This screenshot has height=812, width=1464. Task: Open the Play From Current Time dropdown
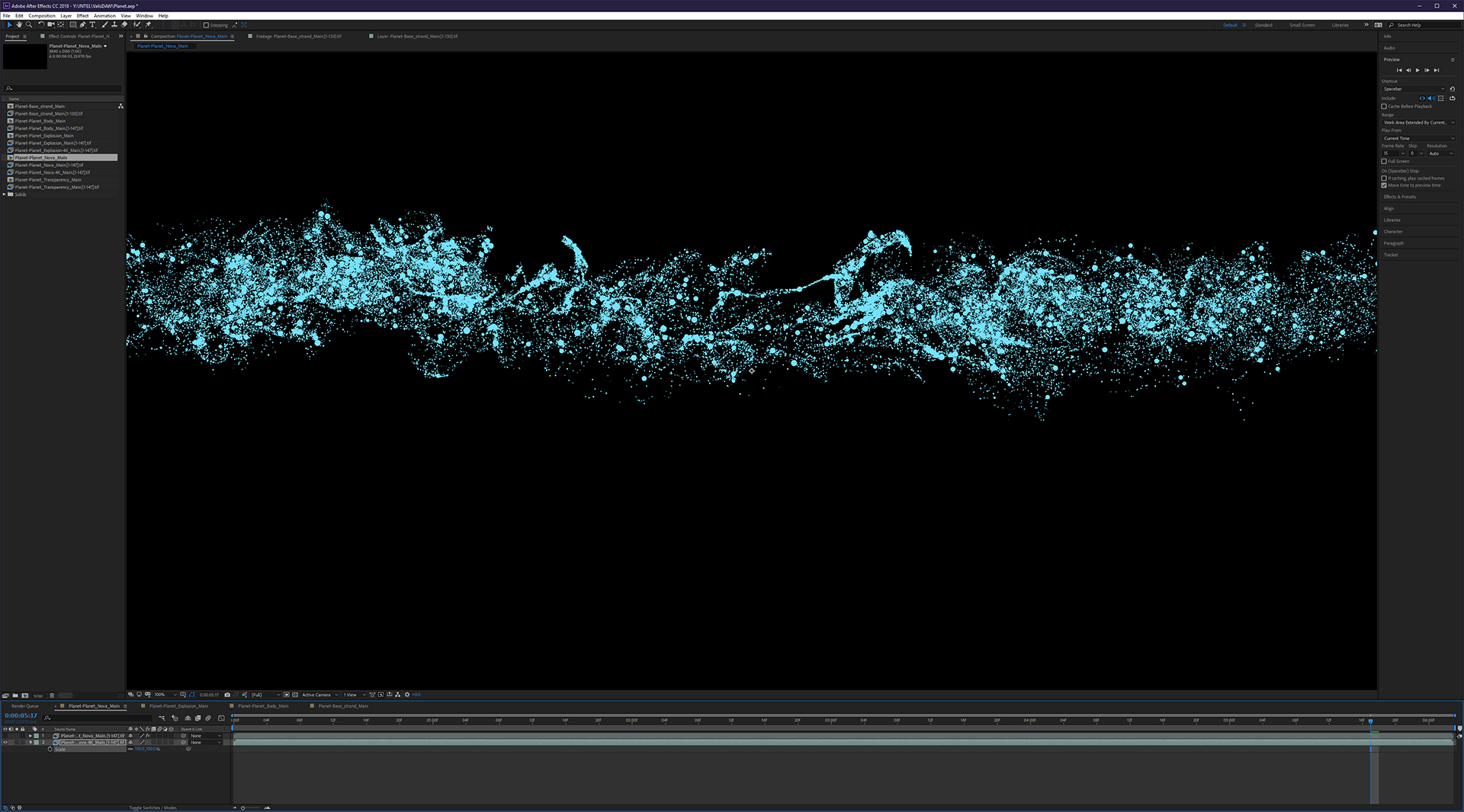point(1418,139)
